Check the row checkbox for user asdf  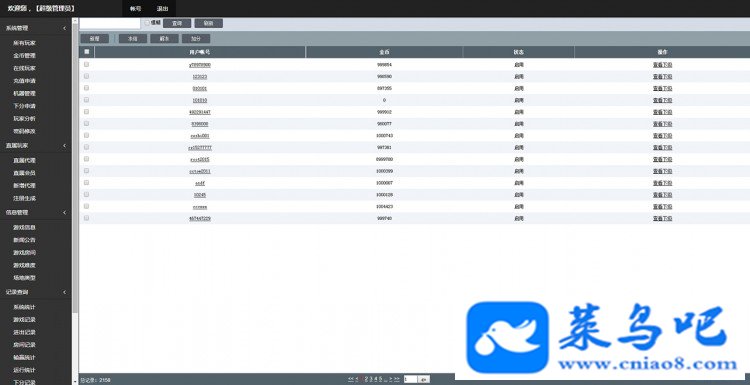87,182
